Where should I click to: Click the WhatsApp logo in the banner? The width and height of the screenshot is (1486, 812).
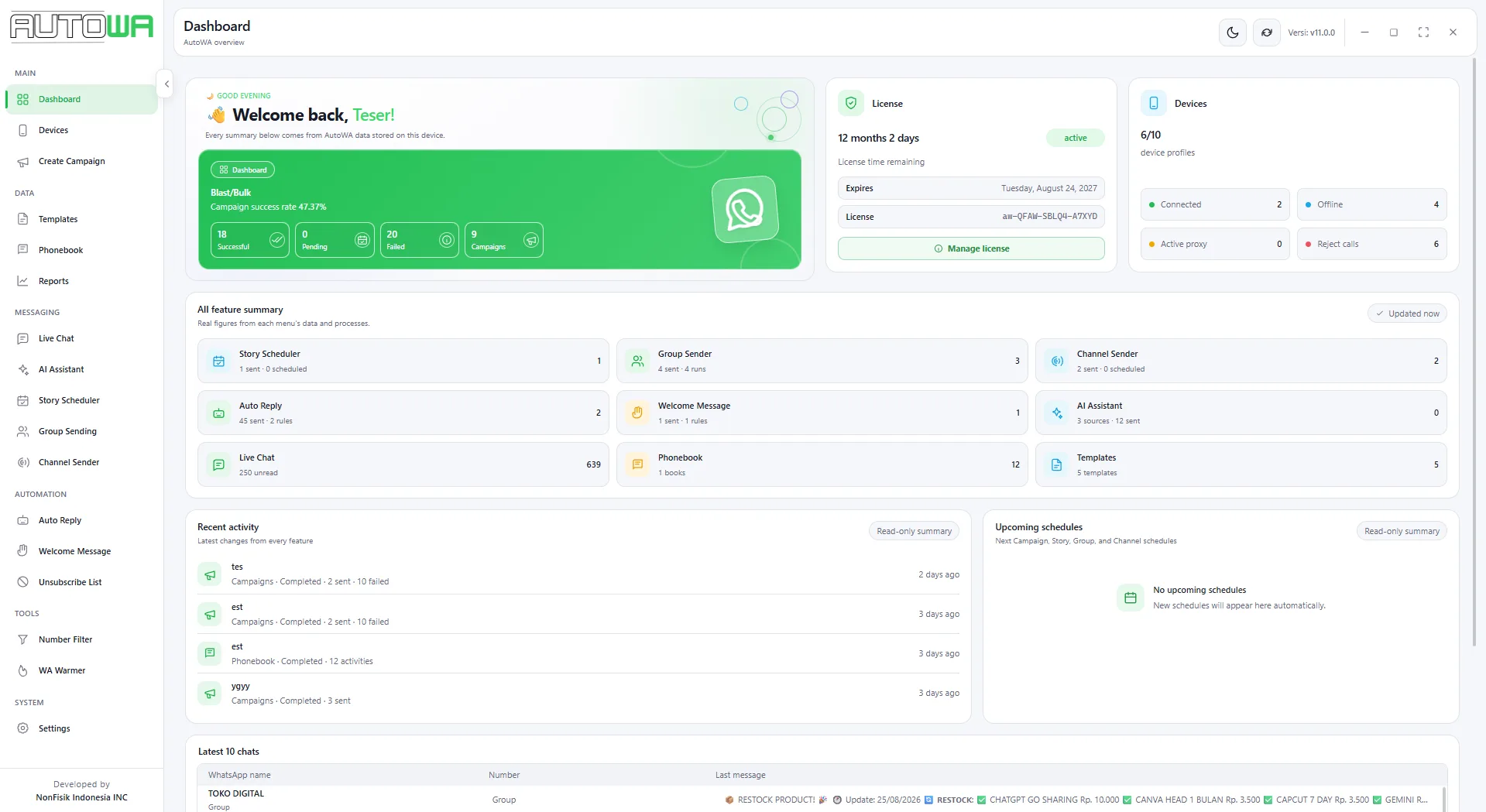click(745, 209)
